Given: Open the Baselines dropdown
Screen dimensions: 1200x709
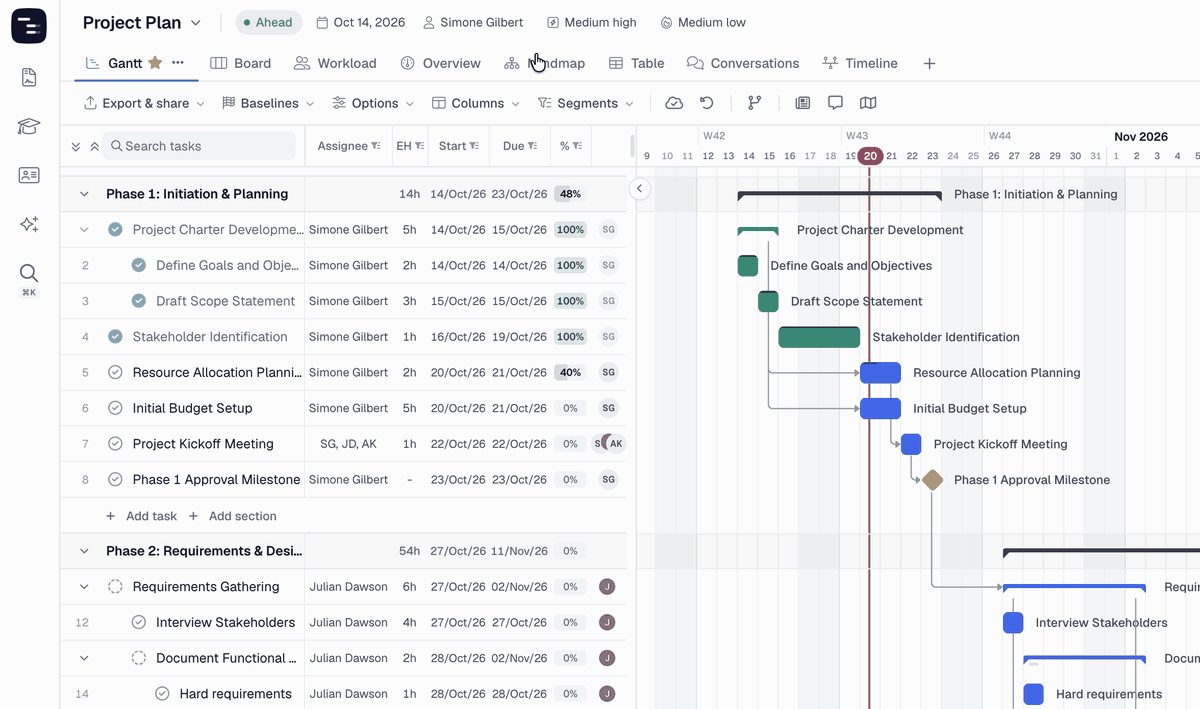Looking at the screenshot, I should click(268, 103).
